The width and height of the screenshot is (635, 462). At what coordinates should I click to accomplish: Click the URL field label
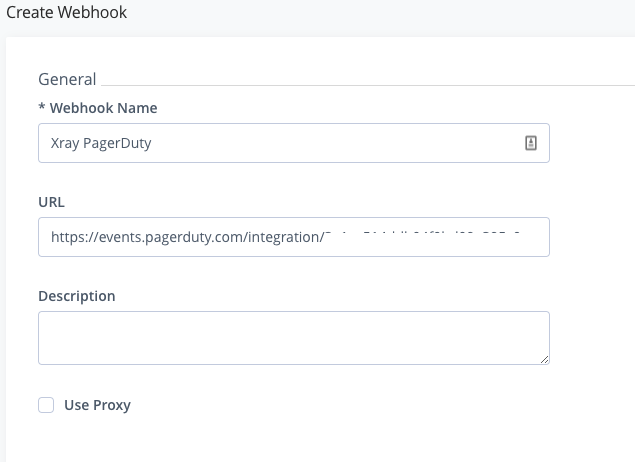(x=51, y=202)
